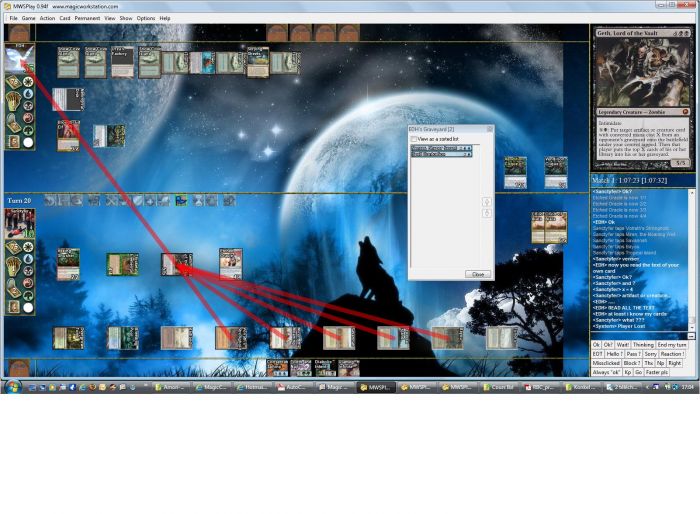This screenshot has width=700, height=514.
Task: Click Sanctyfer's white mana sun symbol
Action: 28,247
